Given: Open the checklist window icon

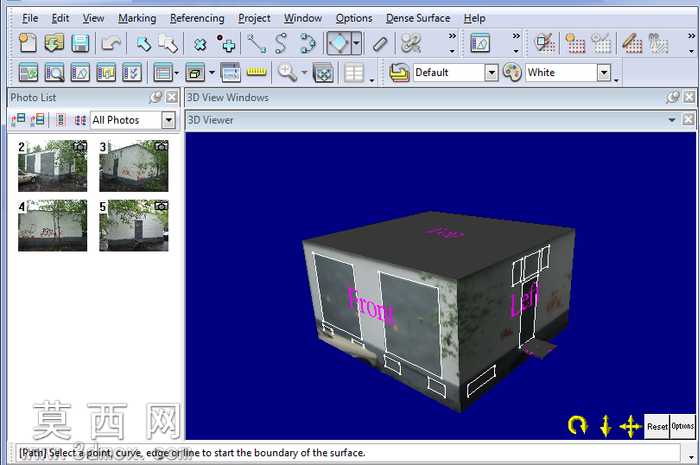Looking at the screenshot, I should [x=132, y=72].
